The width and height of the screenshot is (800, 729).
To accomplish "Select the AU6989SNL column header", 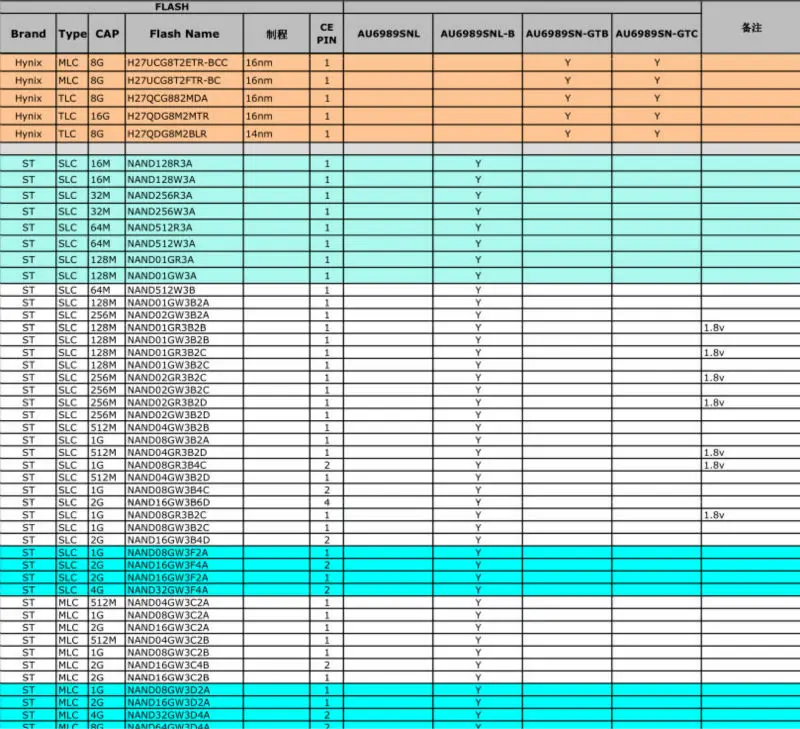I will coord(388,34).
